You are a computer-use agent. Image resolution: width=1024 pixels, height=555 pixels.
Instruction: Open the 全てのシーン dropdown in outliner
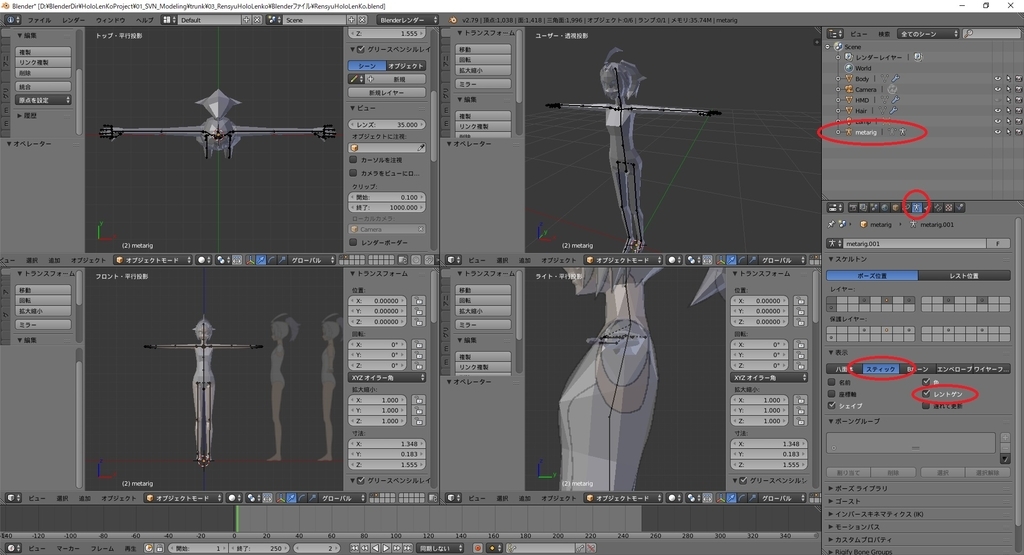point(928,34)
